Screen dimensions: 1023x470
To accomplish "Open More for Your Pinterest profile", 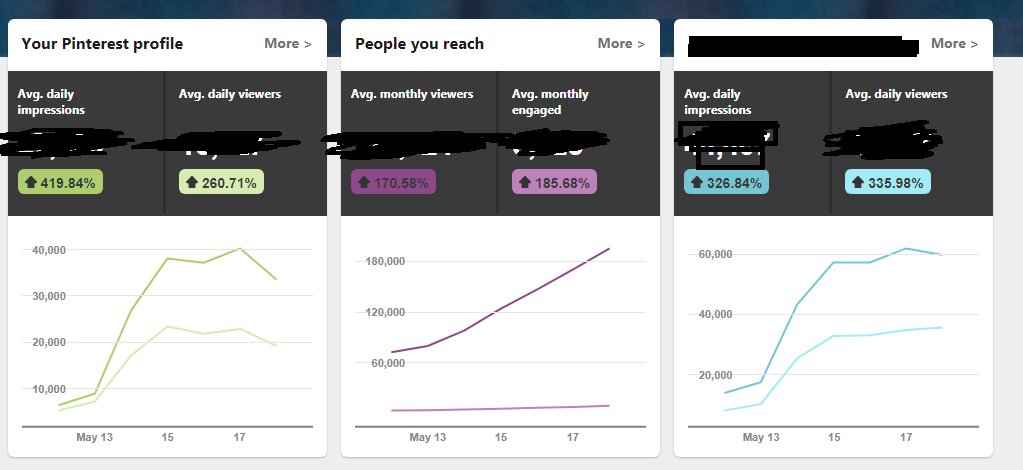I will 288,44.
